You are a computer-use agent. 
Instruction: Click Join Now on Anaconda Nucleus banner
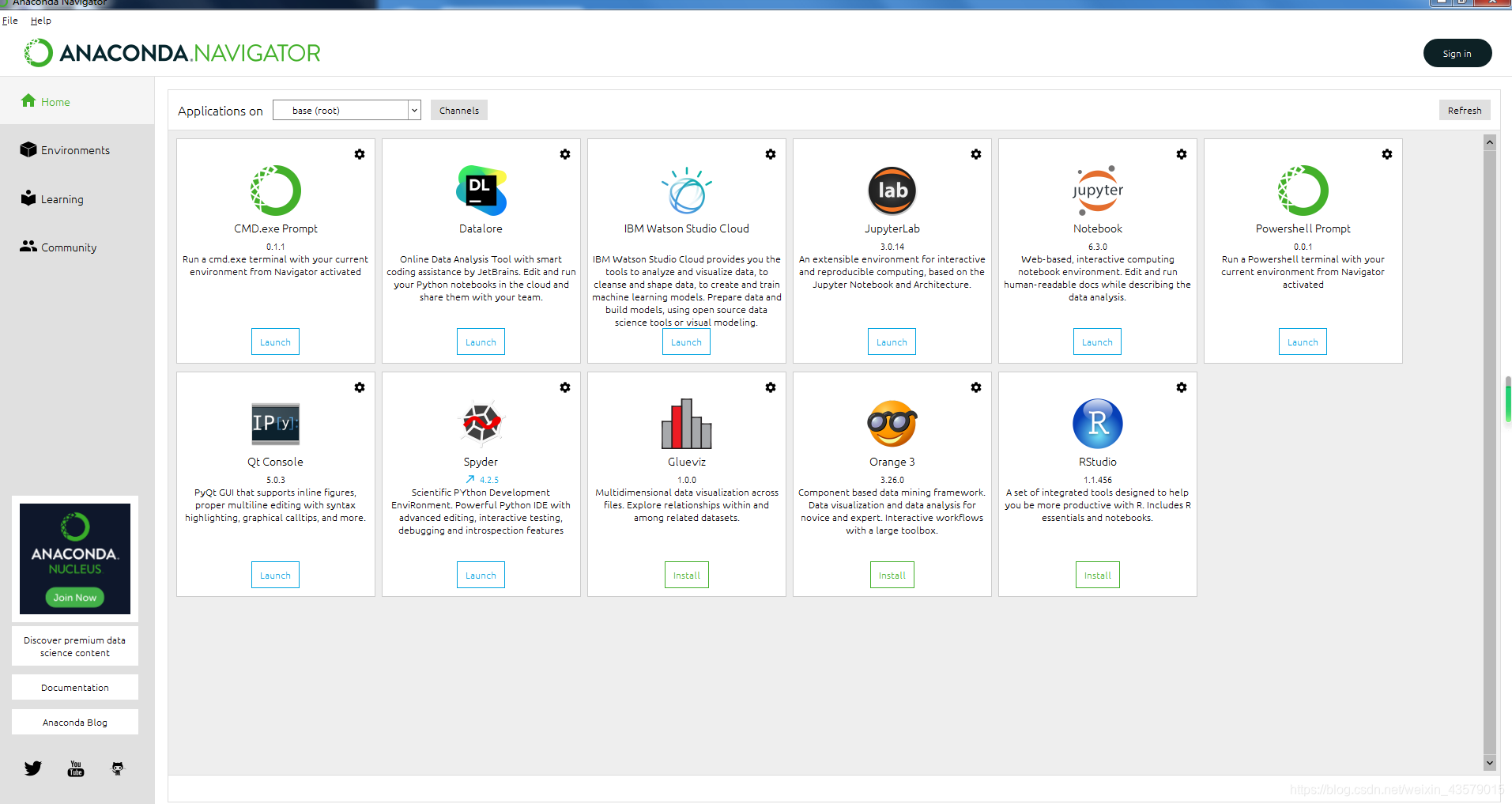click(75, 598)
